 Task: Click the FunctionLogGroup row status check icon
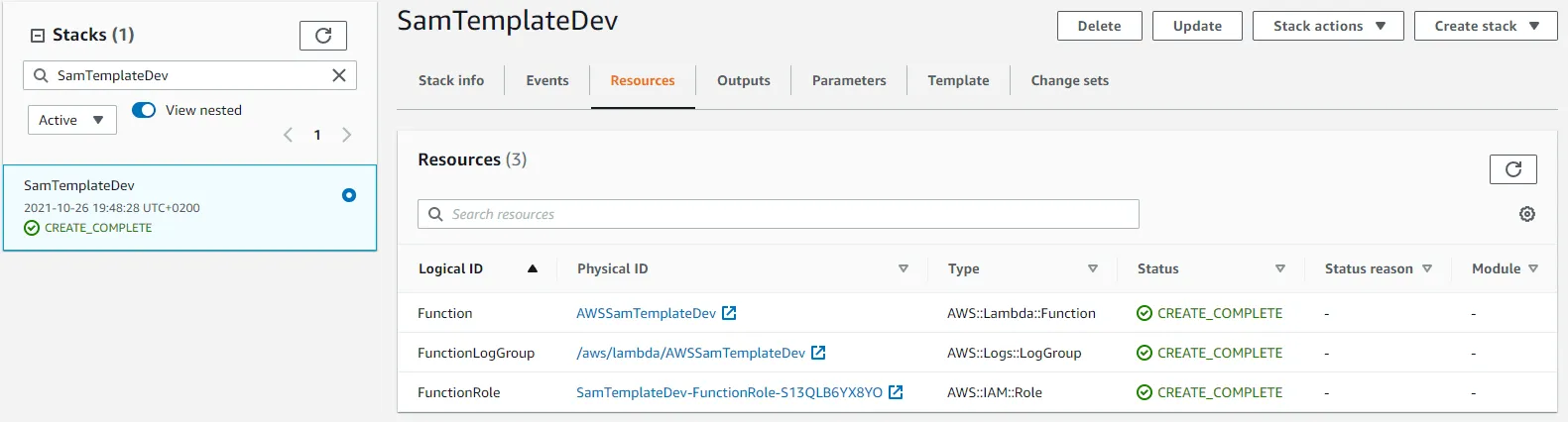1145,353
